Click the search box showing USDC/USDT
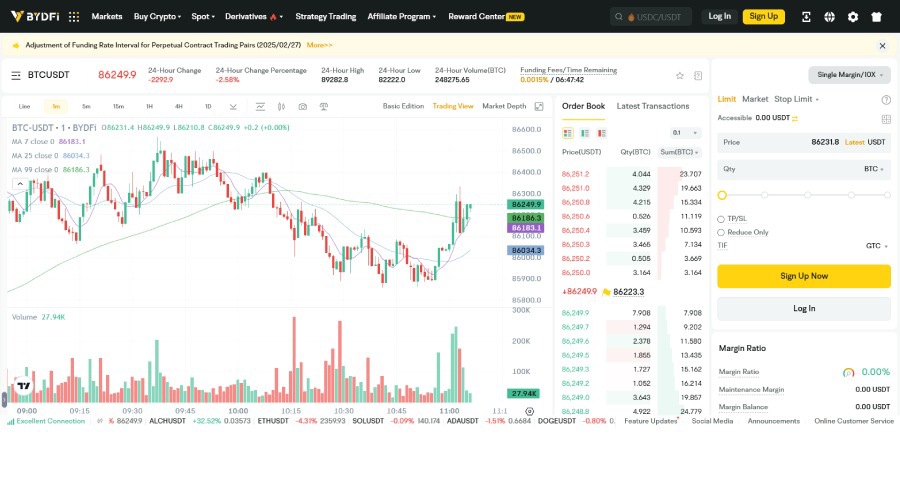 pyautogui.click(x=651, y=17)
